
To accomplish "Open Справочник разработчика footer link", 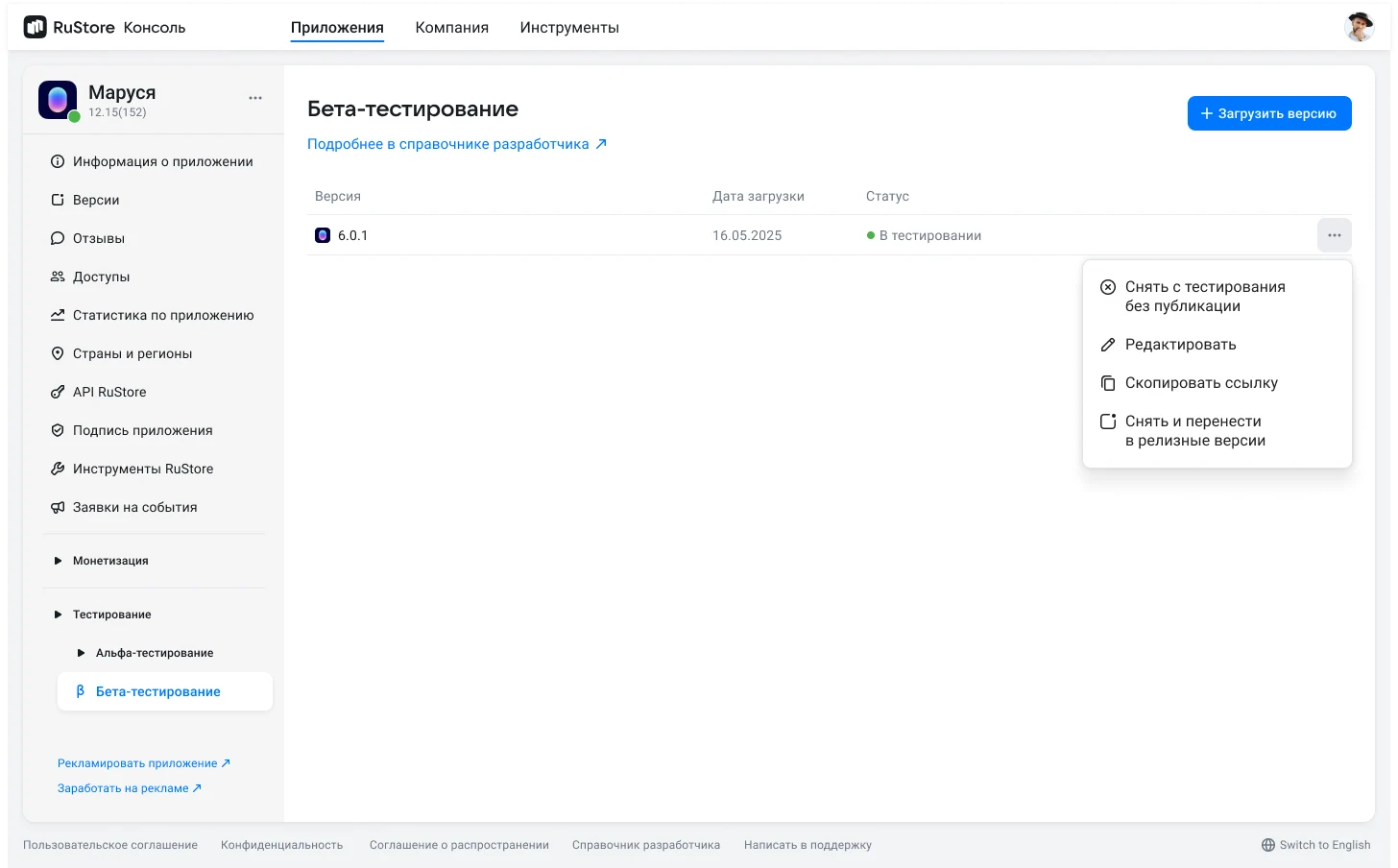I will click(x=646, y=845).
